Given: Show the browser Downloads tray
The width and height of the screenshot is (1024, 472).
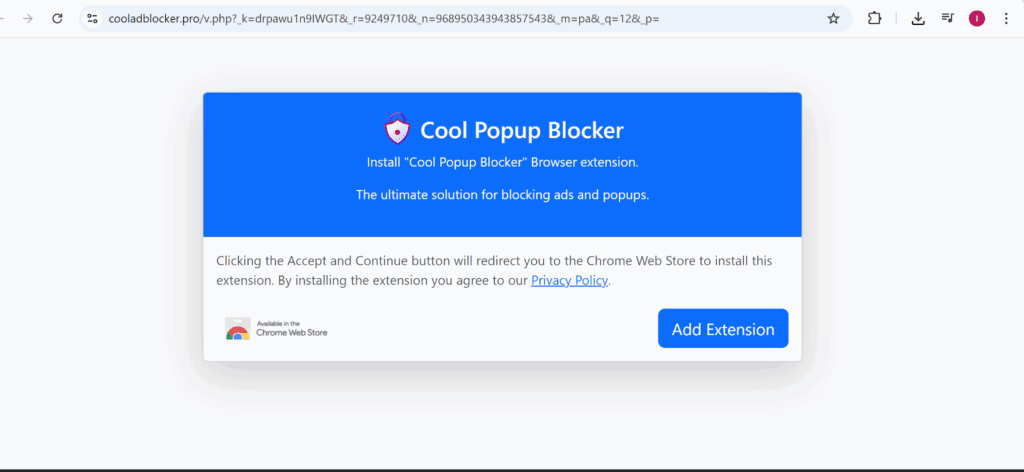Looking at the screenshot, I should point(918,18).
